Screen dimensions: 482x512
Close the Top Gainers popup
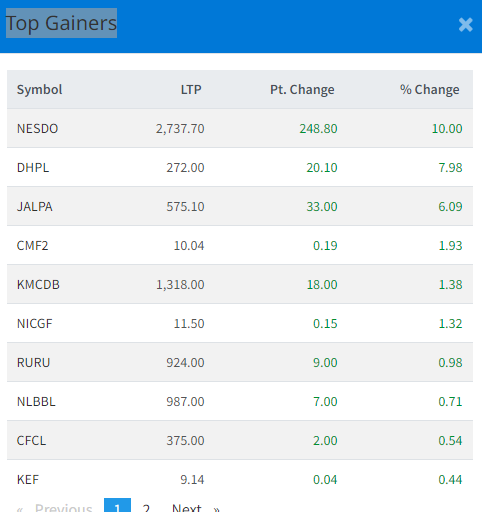(x=465, y=25)
